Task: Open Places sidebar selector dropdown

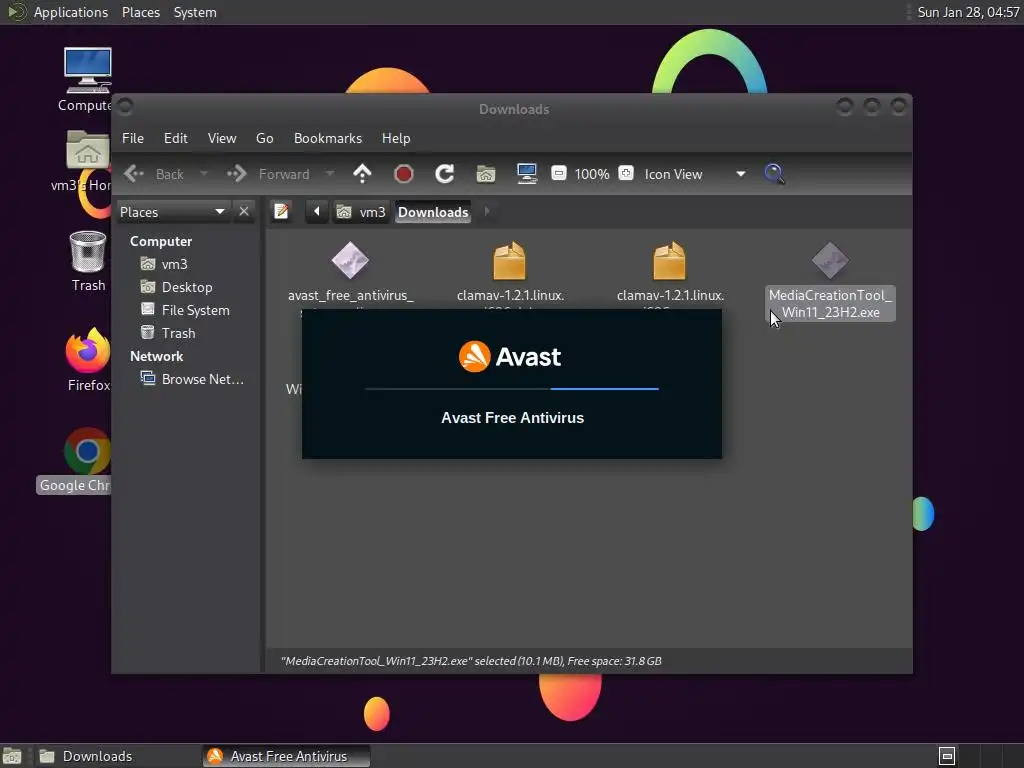Action: point(172,212)
